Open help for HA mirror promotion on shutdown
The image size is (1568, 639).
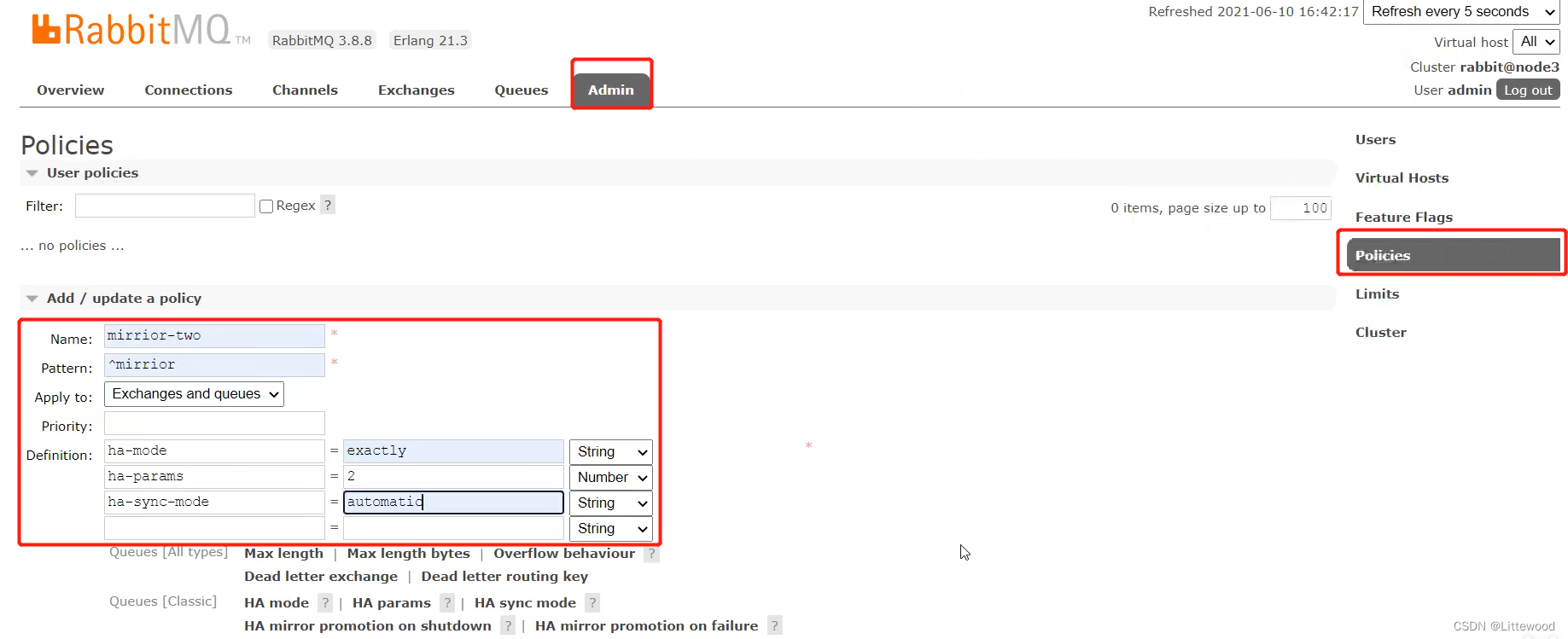click(x=508, y=626)
